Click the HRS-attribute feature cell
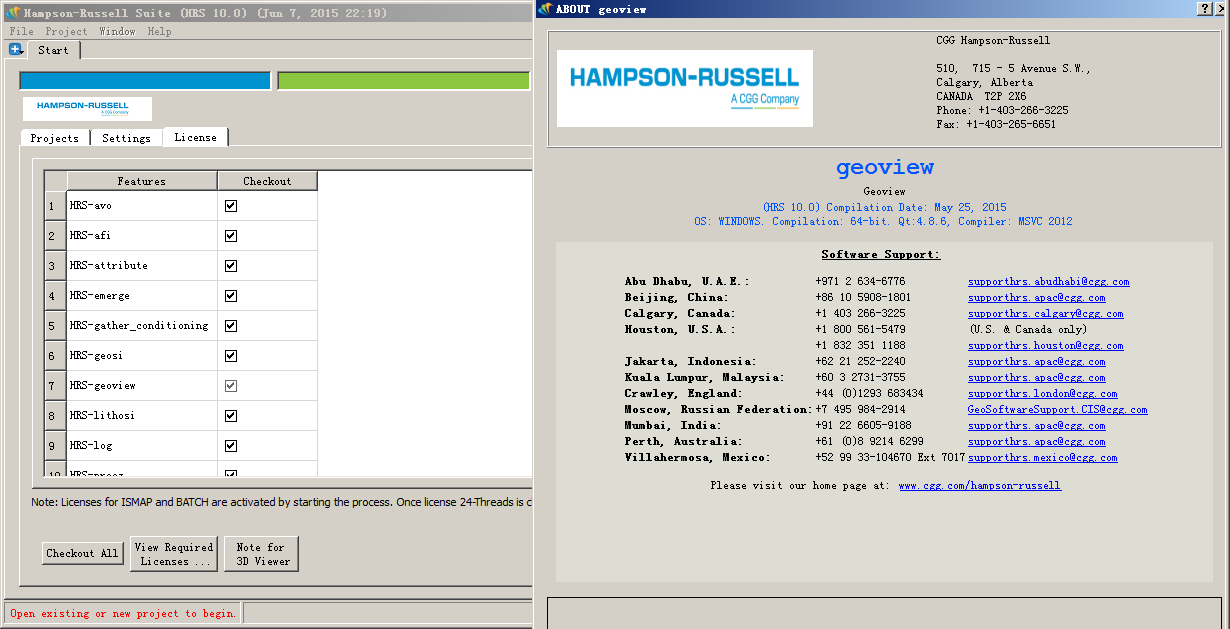Viewport: 1230px width, 629px height. pos(142,266)
